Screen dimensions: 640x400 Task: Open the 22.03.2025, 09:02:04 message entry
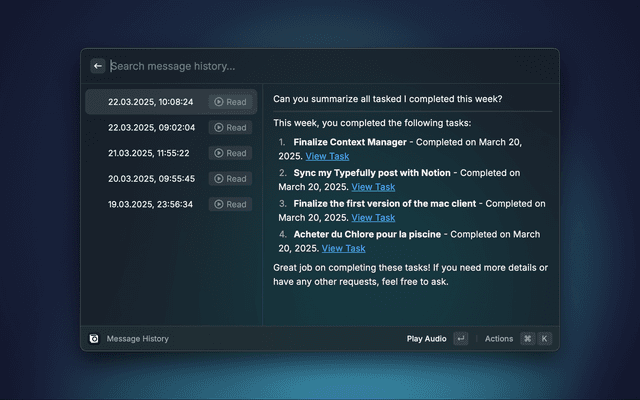coord(150,128)
